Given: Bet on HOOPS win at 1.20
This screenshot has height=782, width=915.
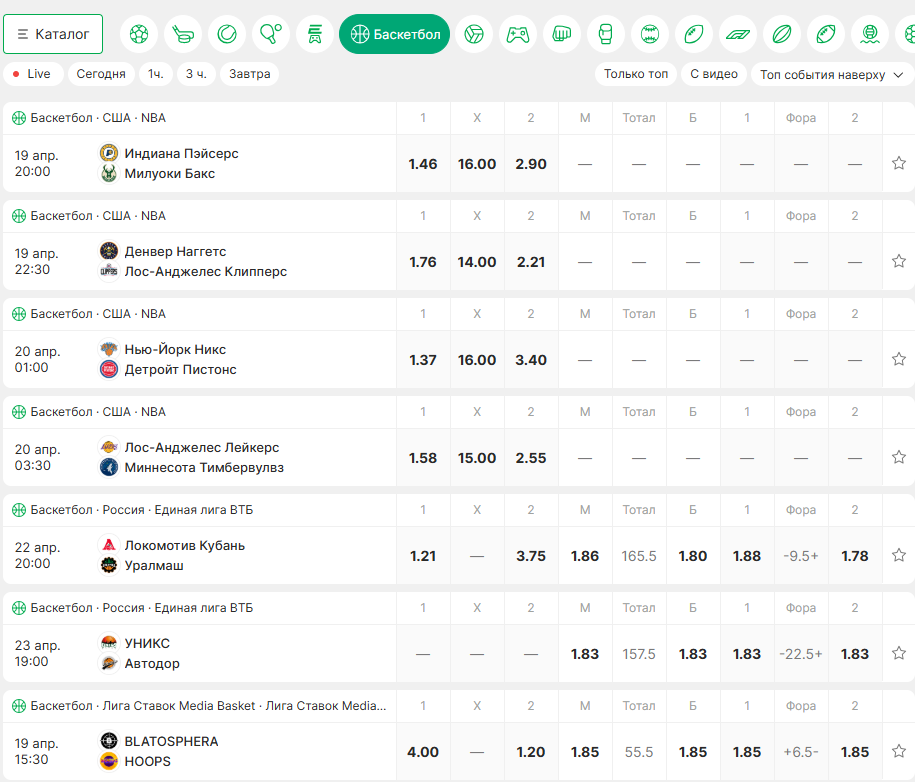Looking at the screenshot, I should point(531,752).
